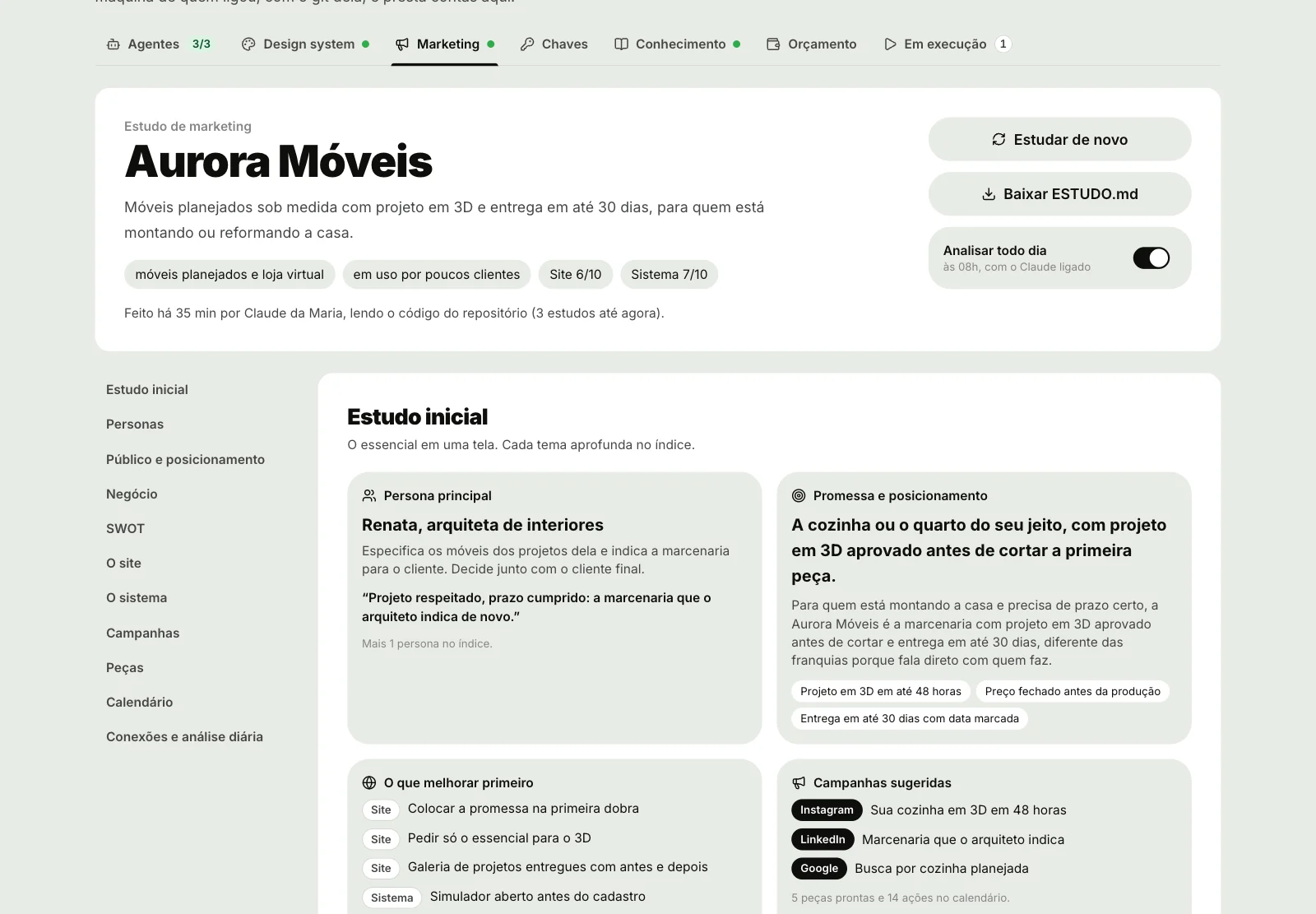Click the palette icon of Design system
This screenshot has height=914, width=1316.
pyautogui.click(x=248, y=44)
